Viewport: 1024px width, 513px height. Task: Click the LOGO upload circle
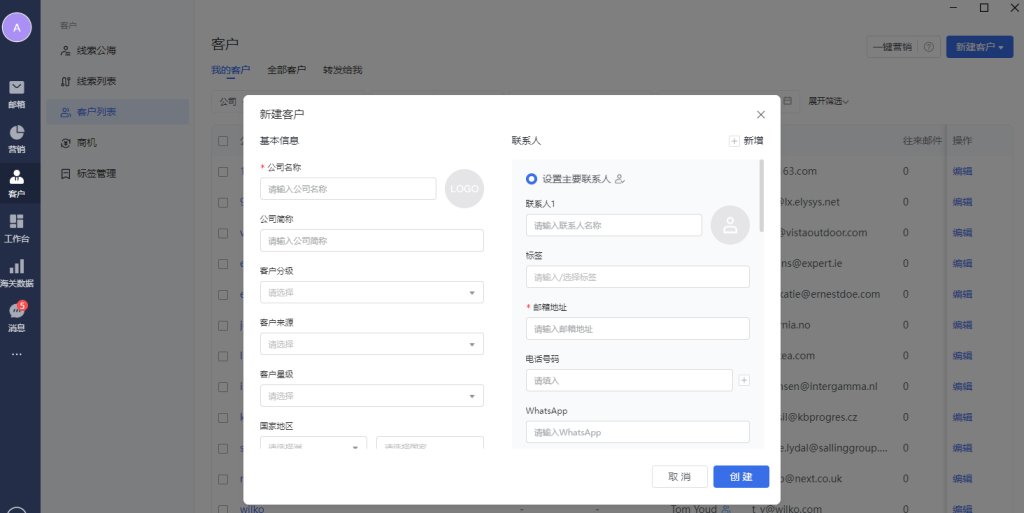tap(464, 189)
